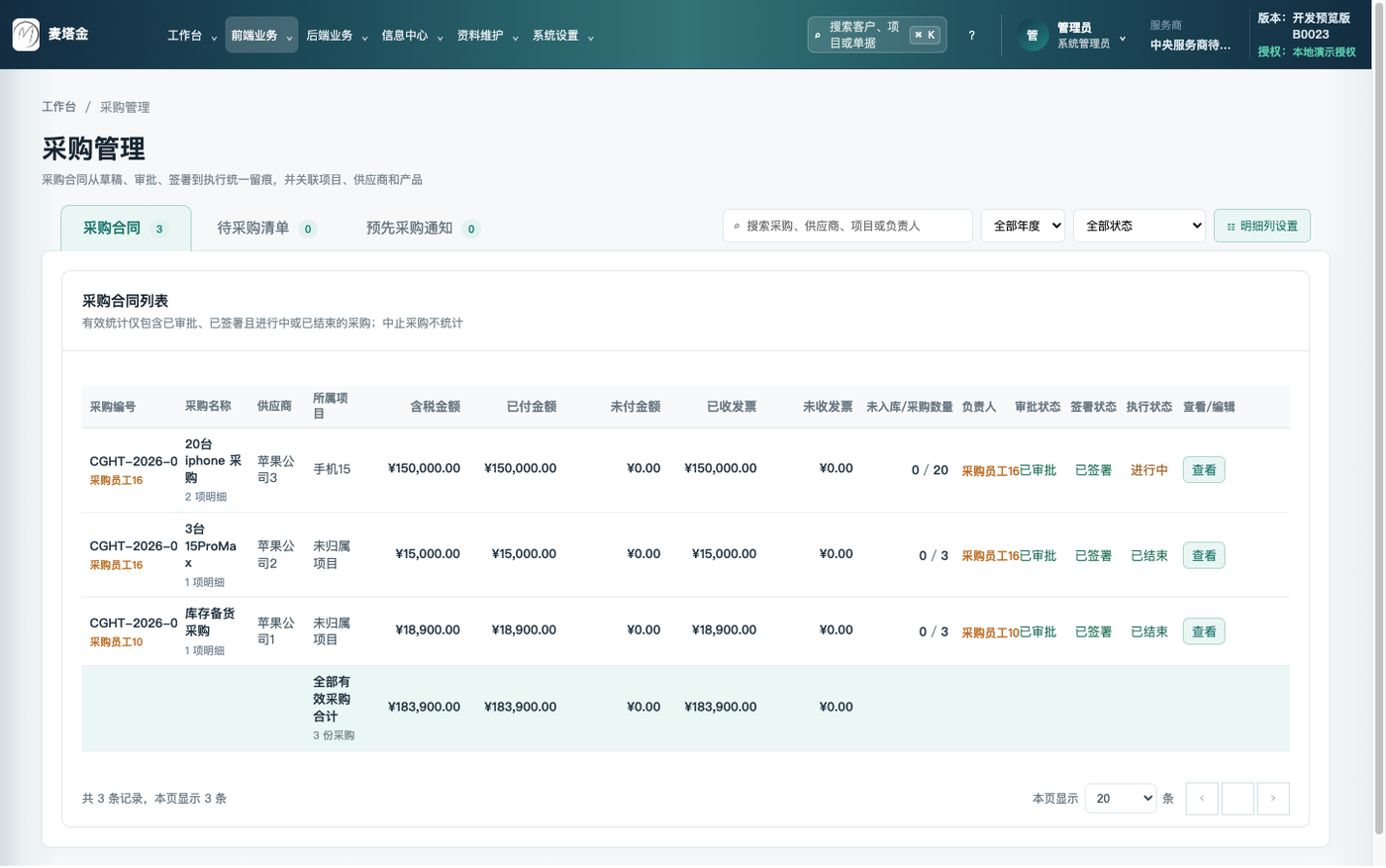Switch to the 采购合同 tab
This screenshot has height=868, width=1386.
tap(126, 229)
